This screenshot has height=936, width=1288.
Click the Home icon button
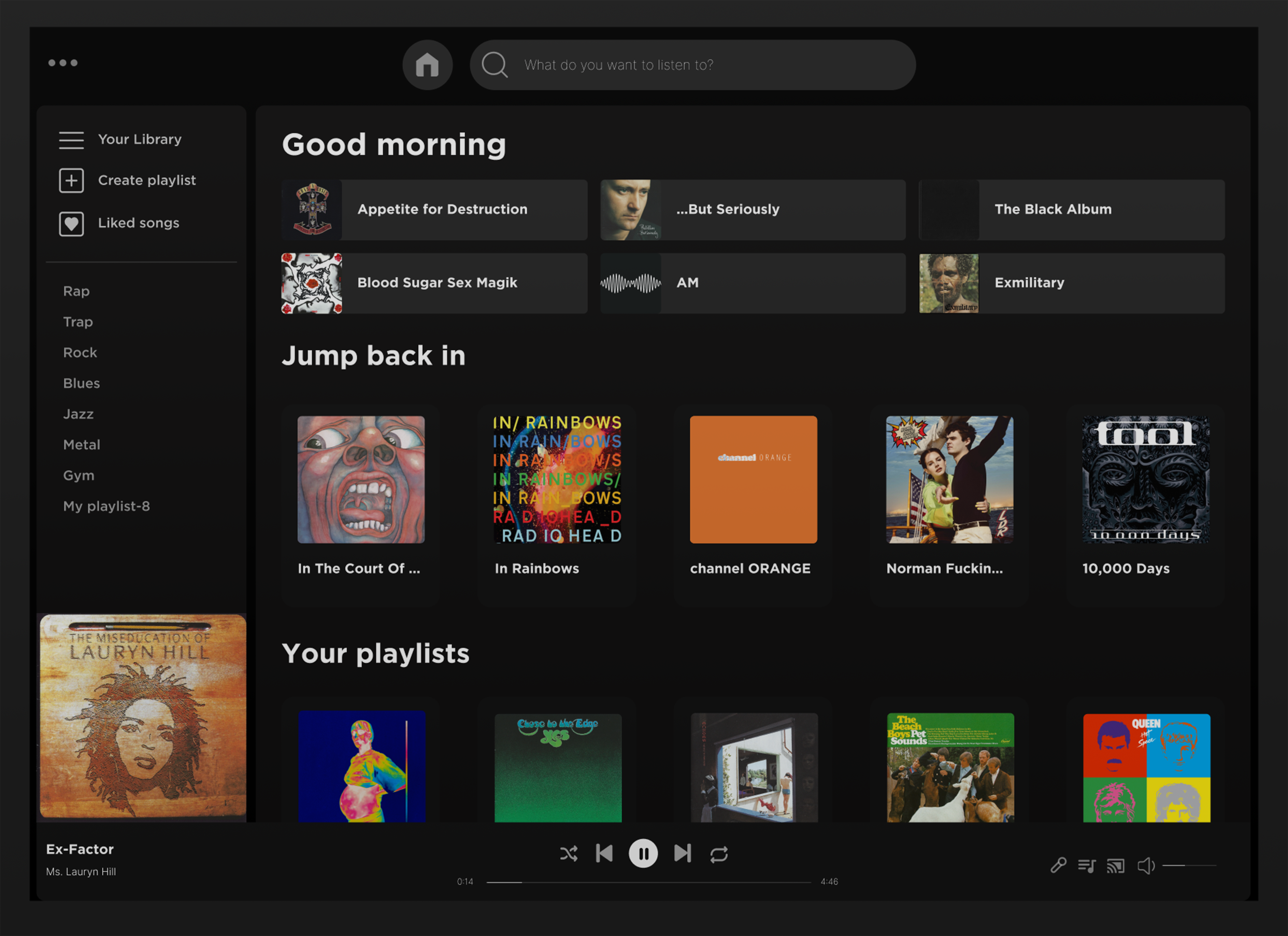(x=427, y=65)
